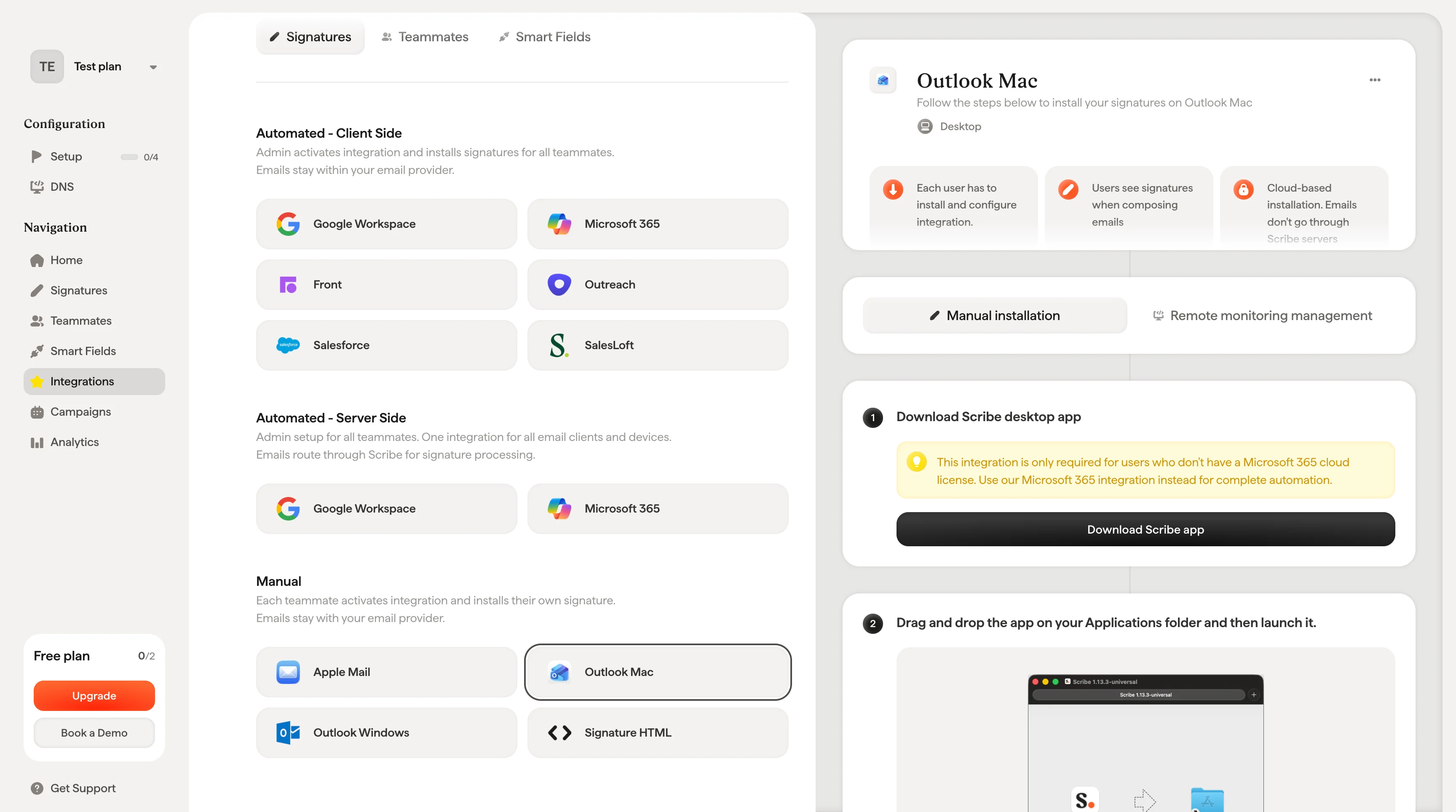This screenshot has width=1456, height=812.
Task: Click the Outlook Windows logo icon
Action: coord(288,733)
